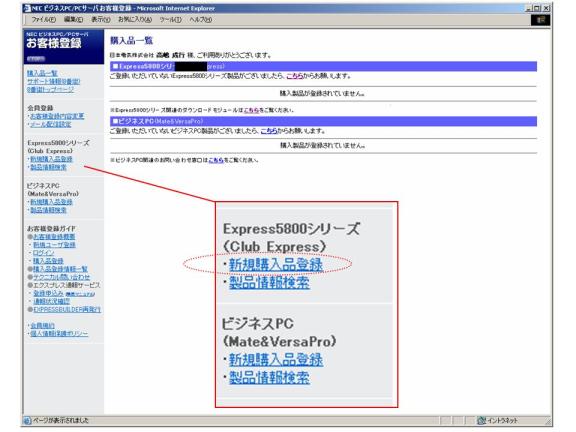
Task: Minimize the Internet Explorer window
Action: point(529,8)
